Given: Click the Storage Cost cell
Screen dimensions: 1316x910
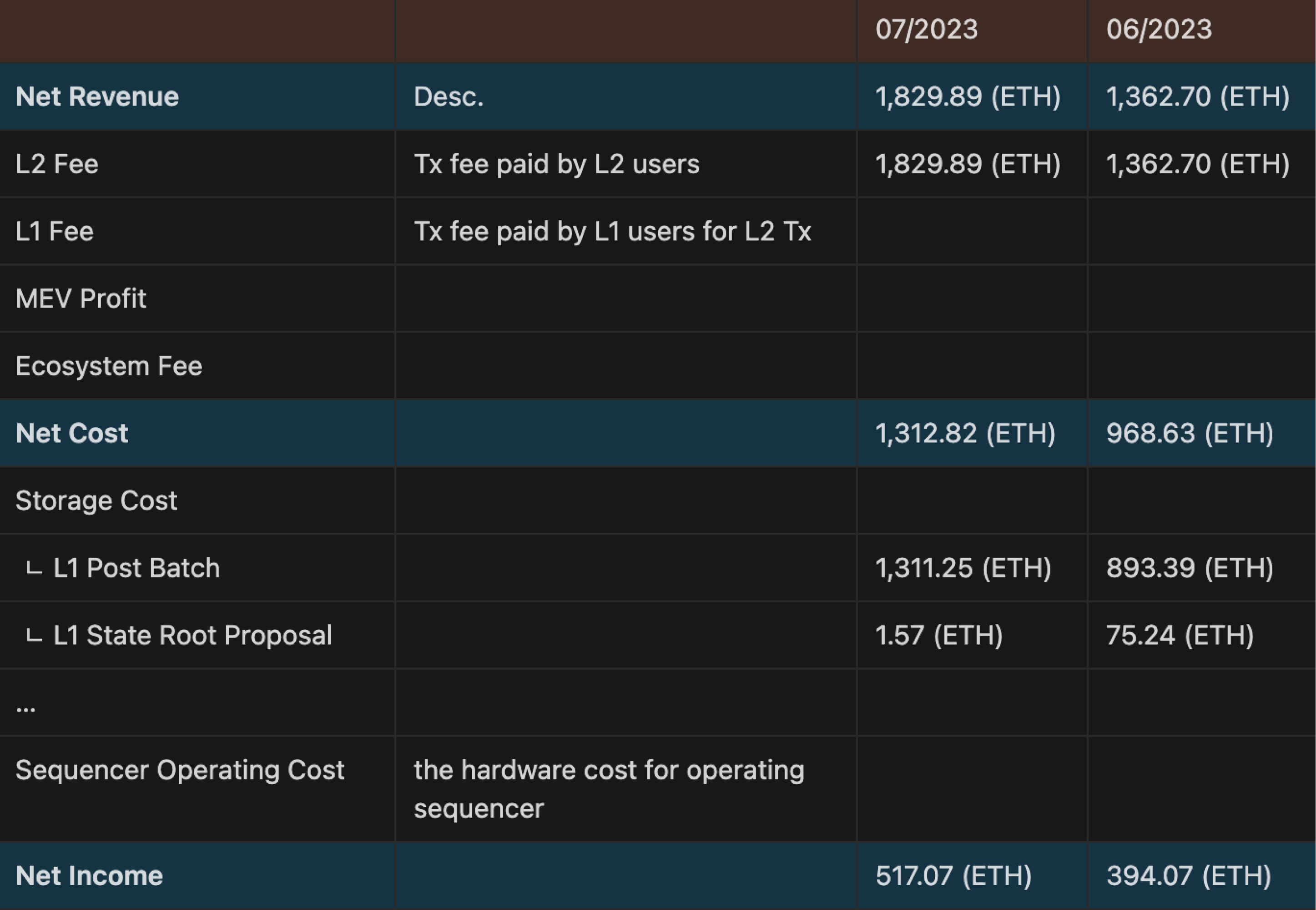Looking at the screenshot, I should pyautogui.click(x=96, y=500).
